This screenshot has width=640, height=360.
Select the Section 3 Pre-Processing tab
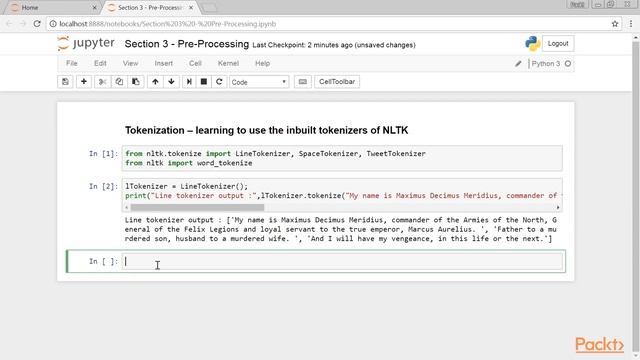tap(149, 7)
